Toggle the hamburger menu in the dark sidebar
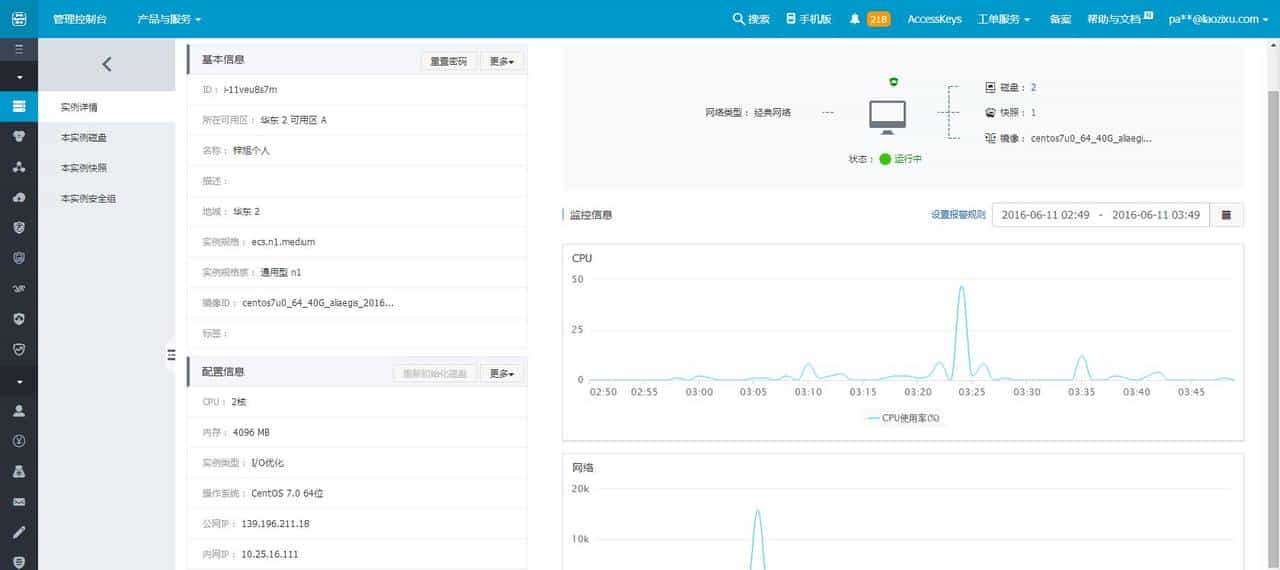This screenshot has width=1280, height=570. [18, 48]
